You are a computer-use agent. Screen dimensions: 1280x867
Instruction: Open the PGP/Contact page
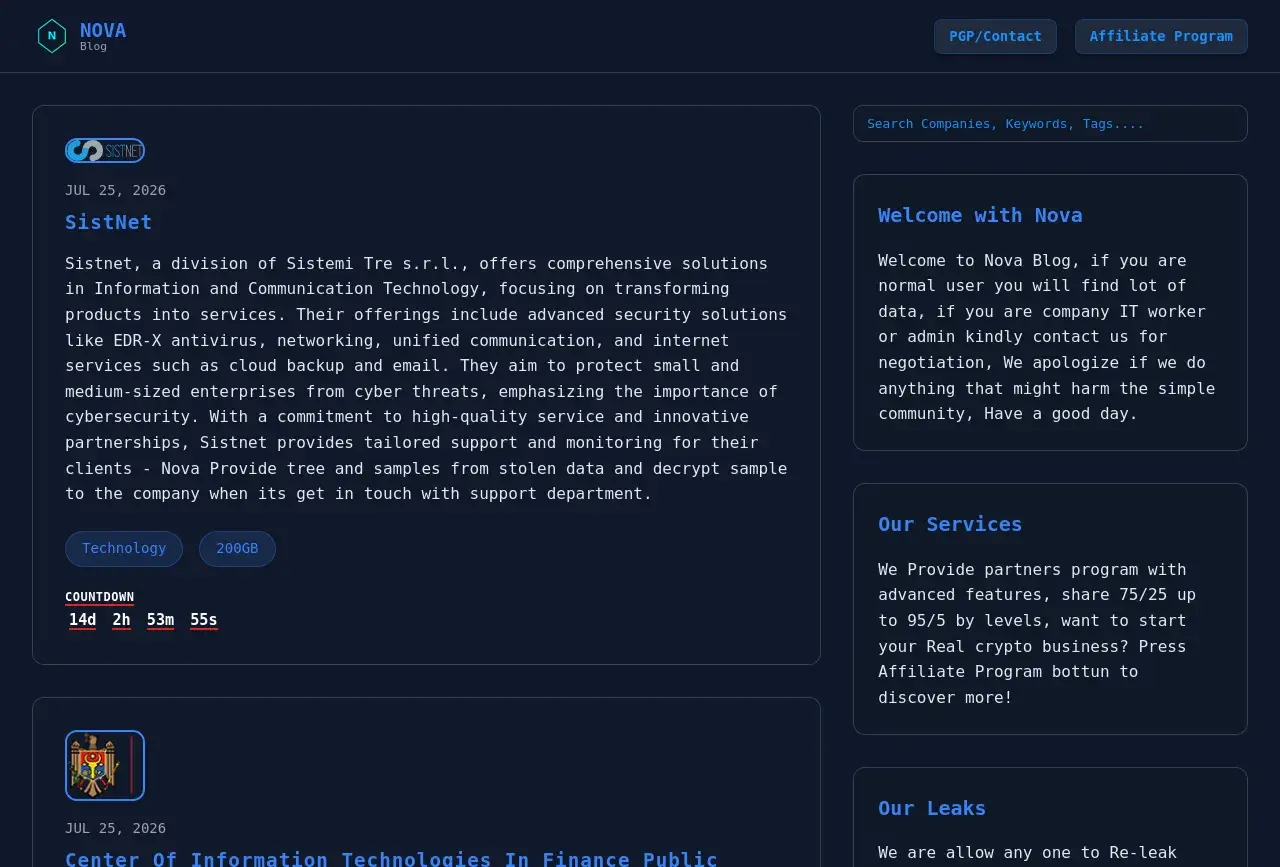point(995,36)
